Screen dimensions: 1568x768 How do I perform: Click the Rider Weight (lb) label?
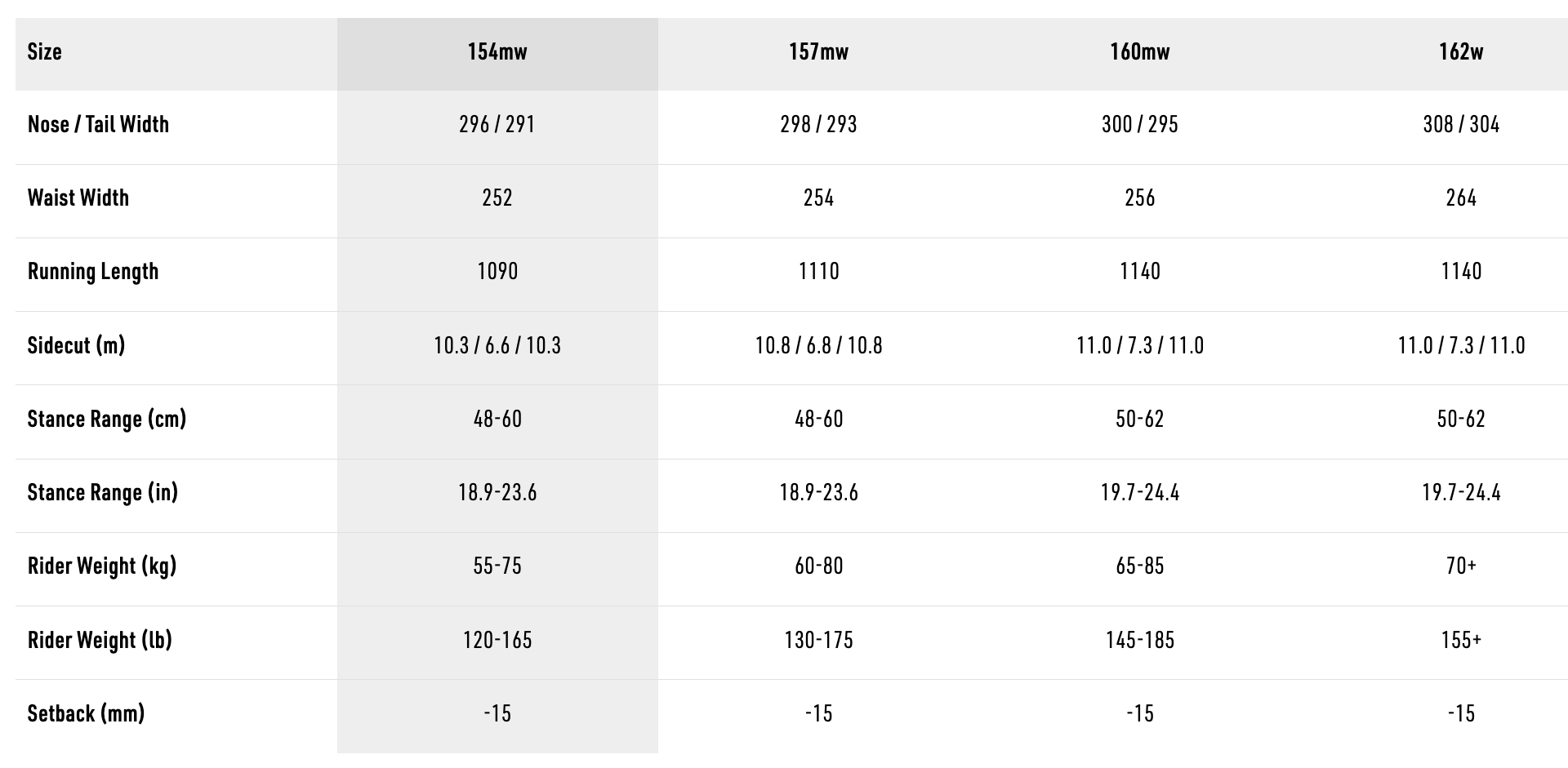tap(100, 640)
